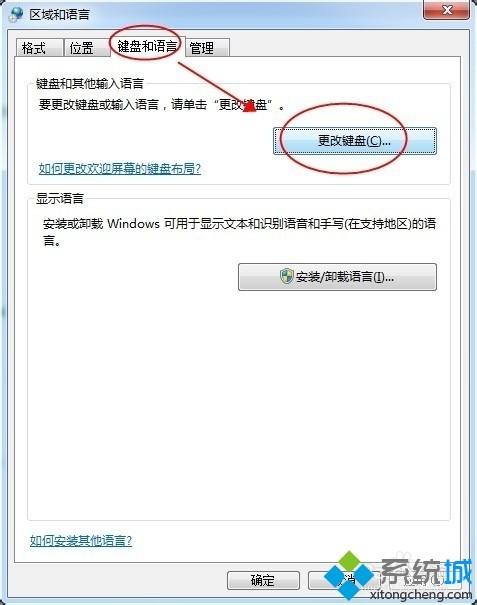Viewport: 477px width, 605px height.
Task: Go to the 管理 tab
Action: coord(207,48)
